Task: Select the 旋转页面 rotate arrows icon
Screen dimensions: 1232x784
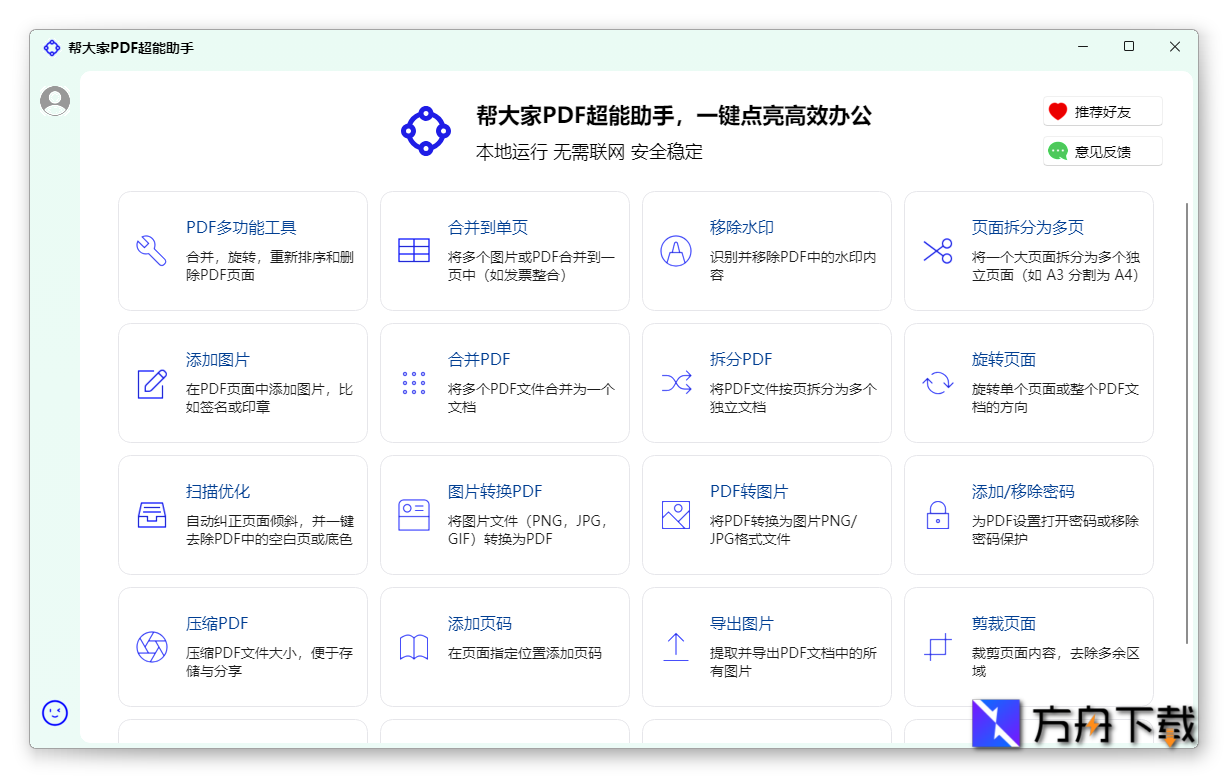Action: tap(938, 383)
